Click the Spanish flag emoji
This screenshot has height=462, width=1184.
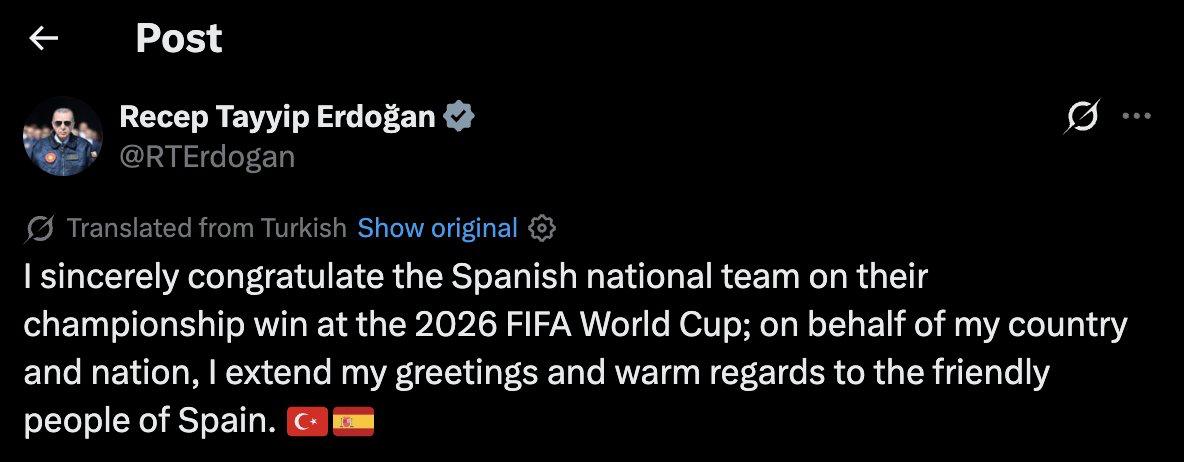pyautogui.click(x=353, y=422)
